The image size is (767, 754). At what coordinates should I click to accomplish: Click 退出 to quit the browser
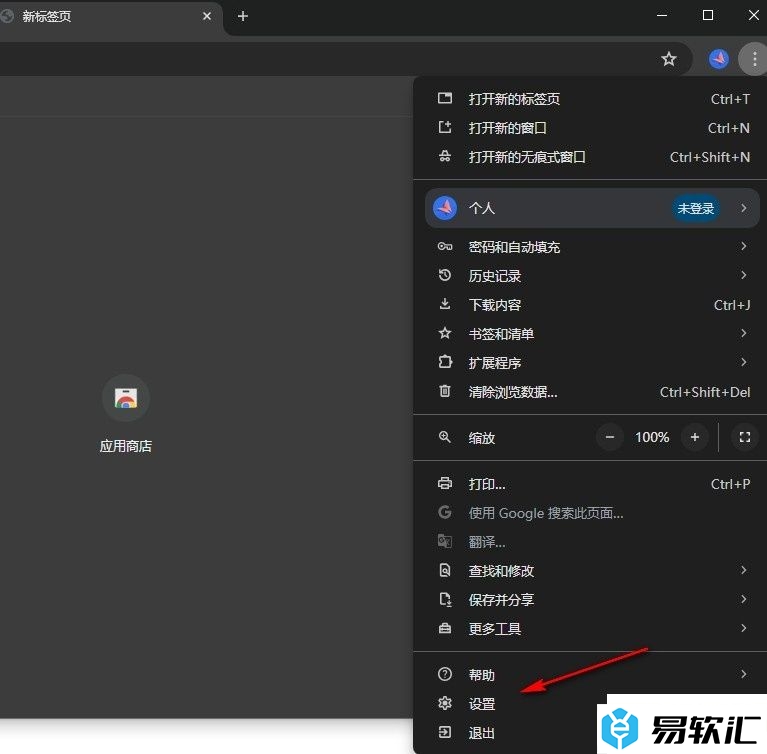tap(482, 733)
